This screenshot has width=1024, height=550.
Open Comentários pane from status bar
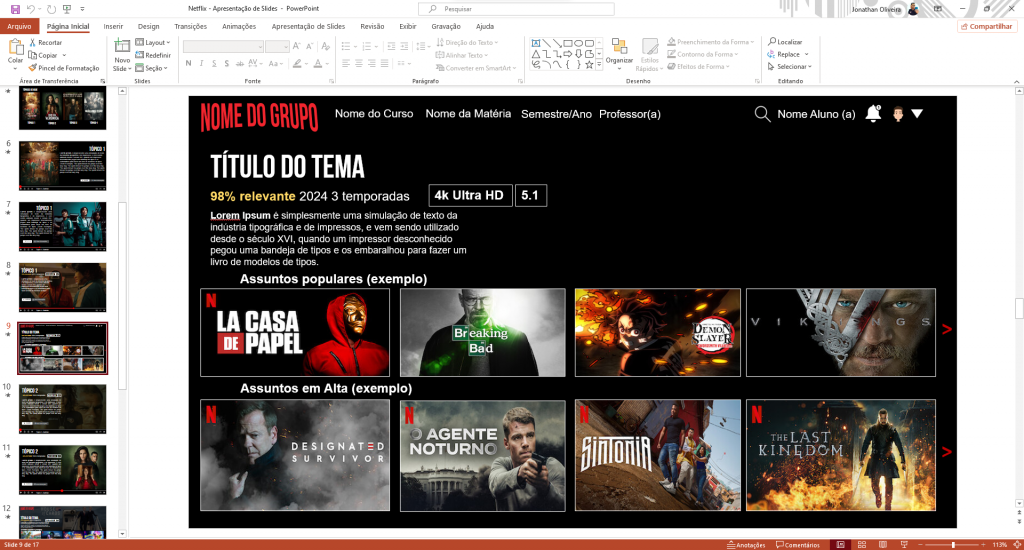pyautogui.click(x=797, y=545)
